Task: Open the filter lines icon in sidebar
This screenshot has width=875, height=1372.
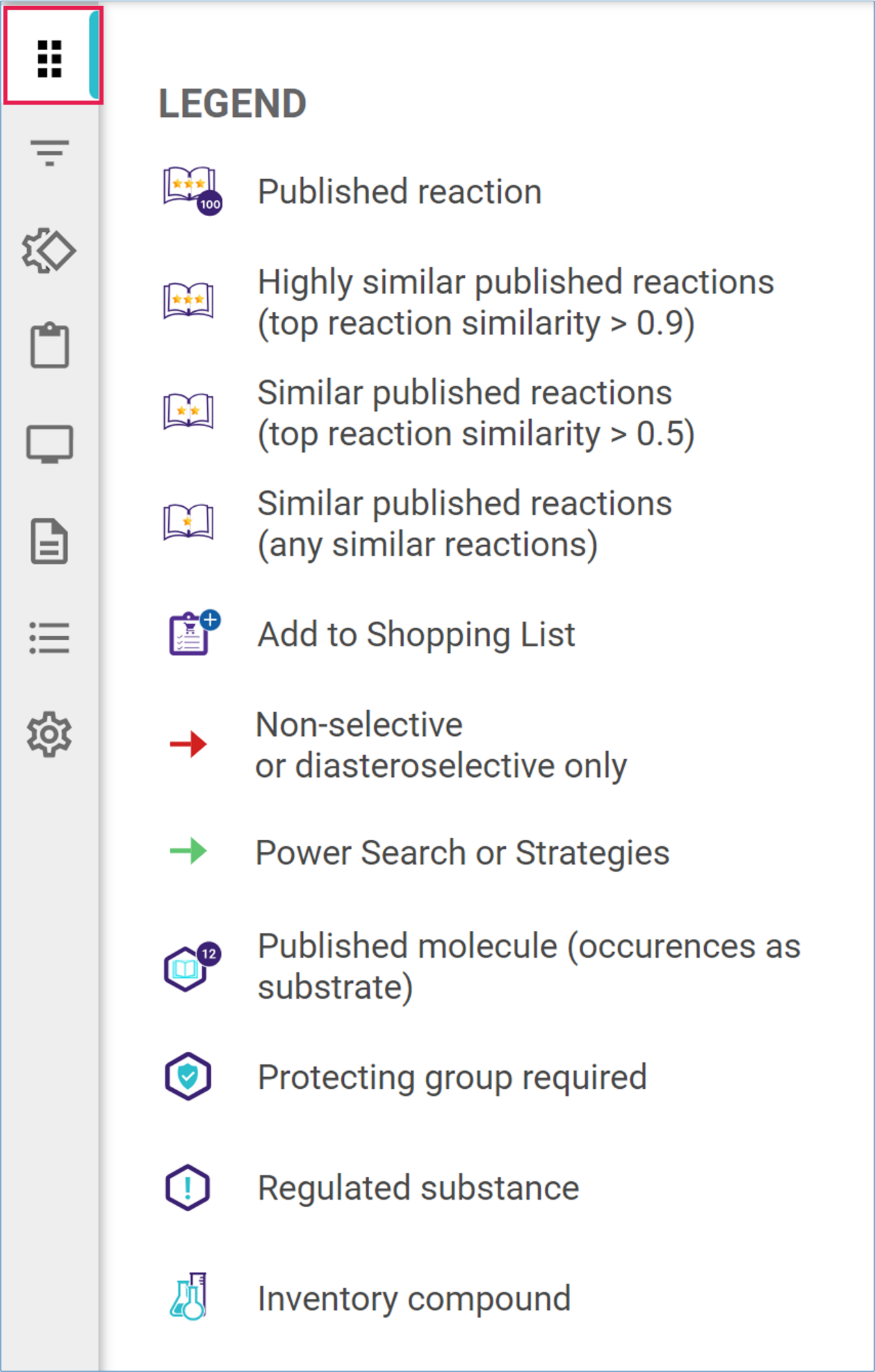Action: pyautogui.click(x=49, y=153)
